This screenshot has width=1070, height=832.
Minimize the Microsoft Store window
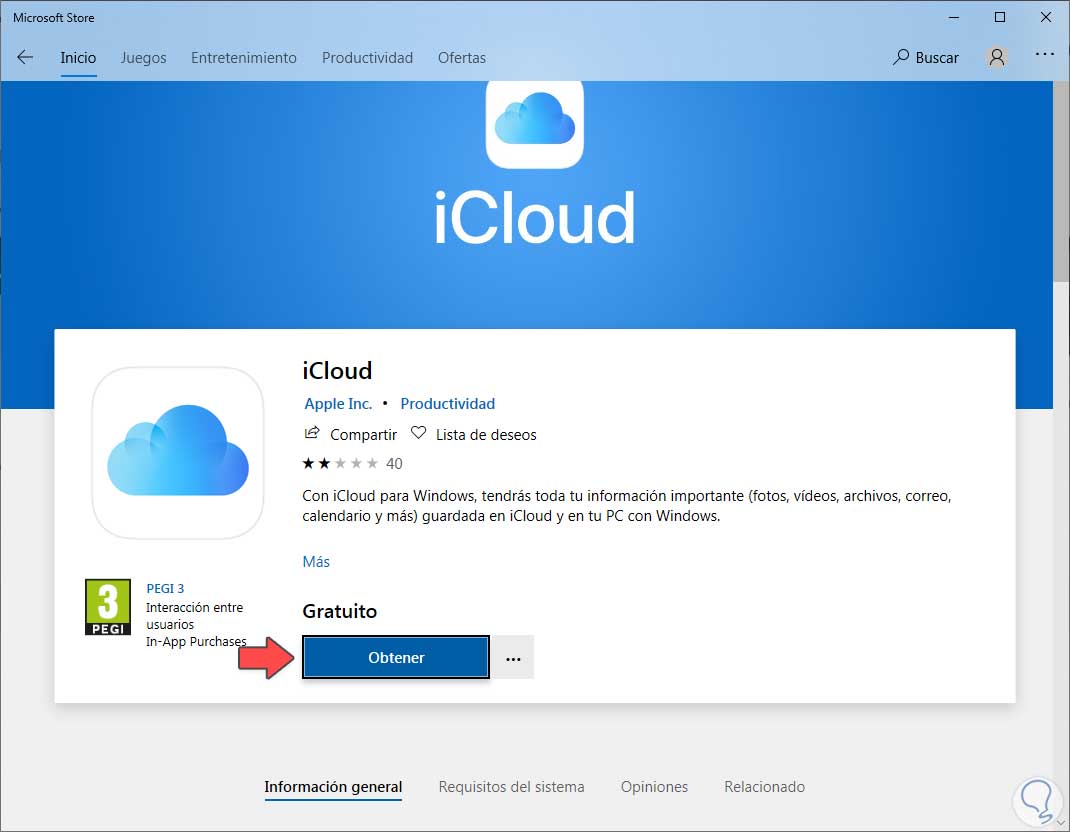pyautogui.click(x=954, y=17)
